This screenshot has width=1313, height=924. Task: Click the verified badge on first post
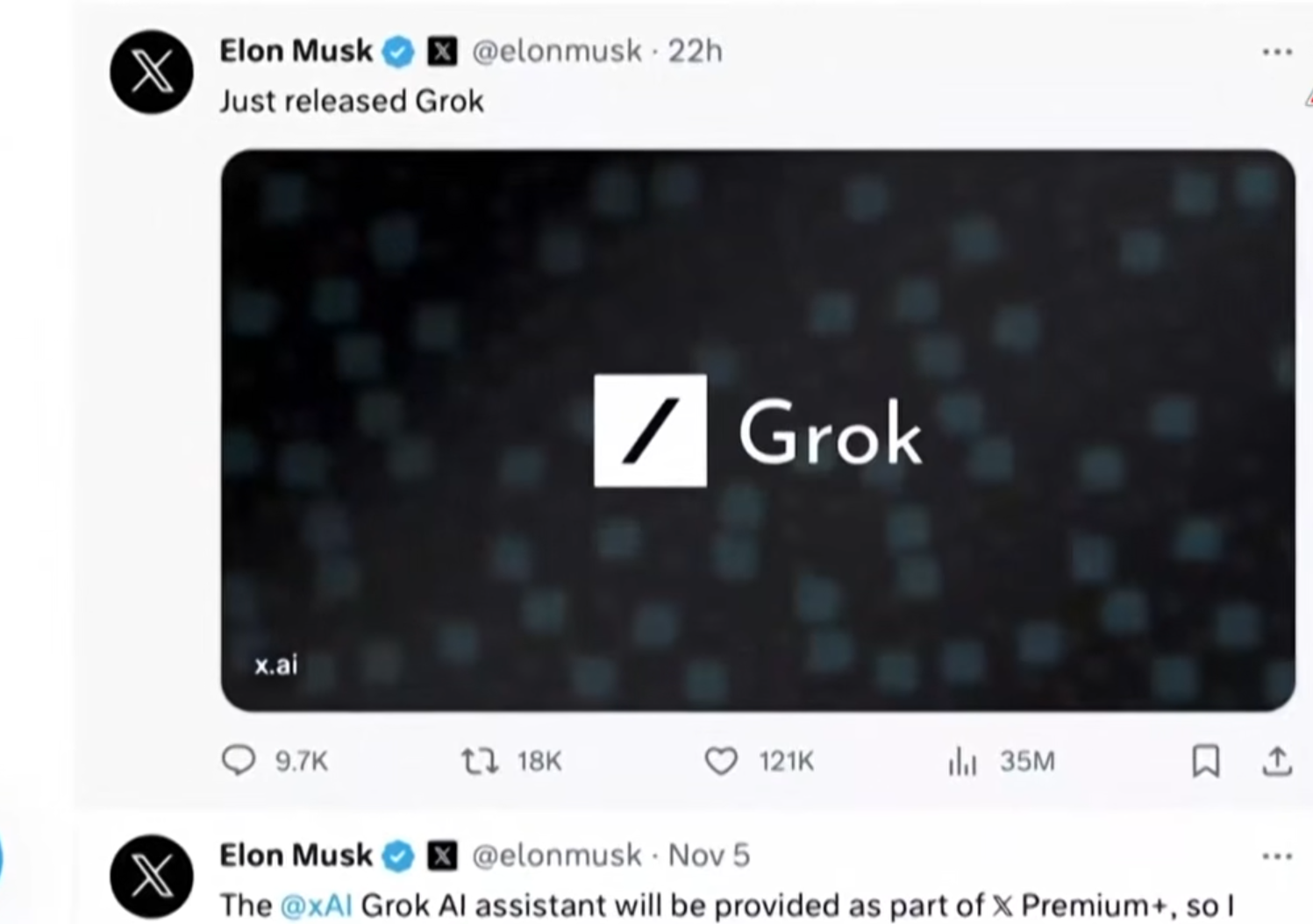[399, 52]
